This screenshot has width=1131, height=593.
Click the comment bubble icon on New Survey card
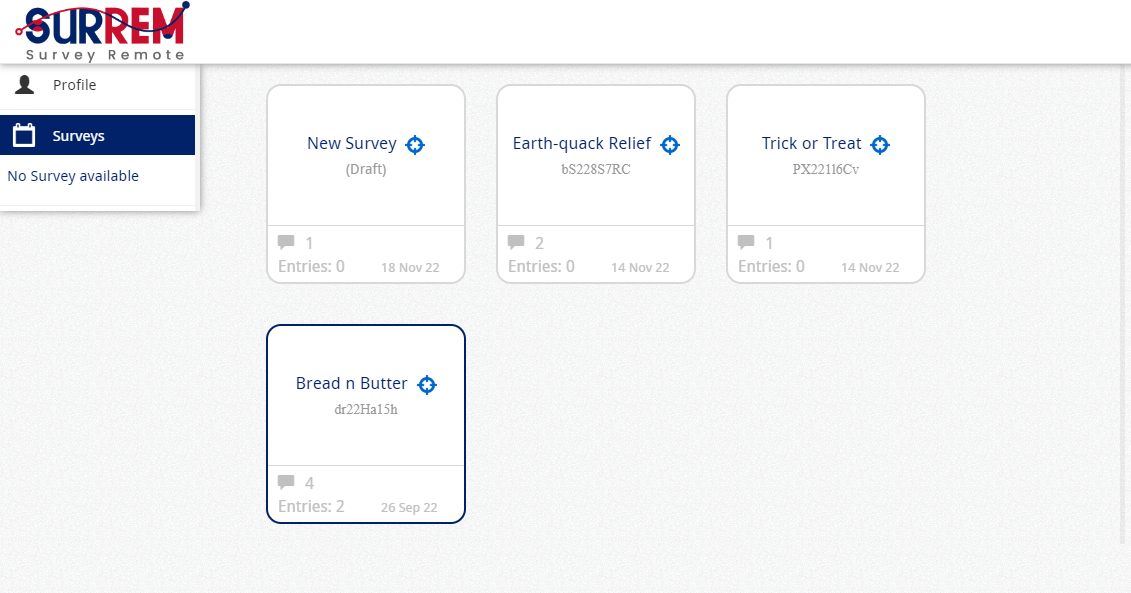pos(286,242)
